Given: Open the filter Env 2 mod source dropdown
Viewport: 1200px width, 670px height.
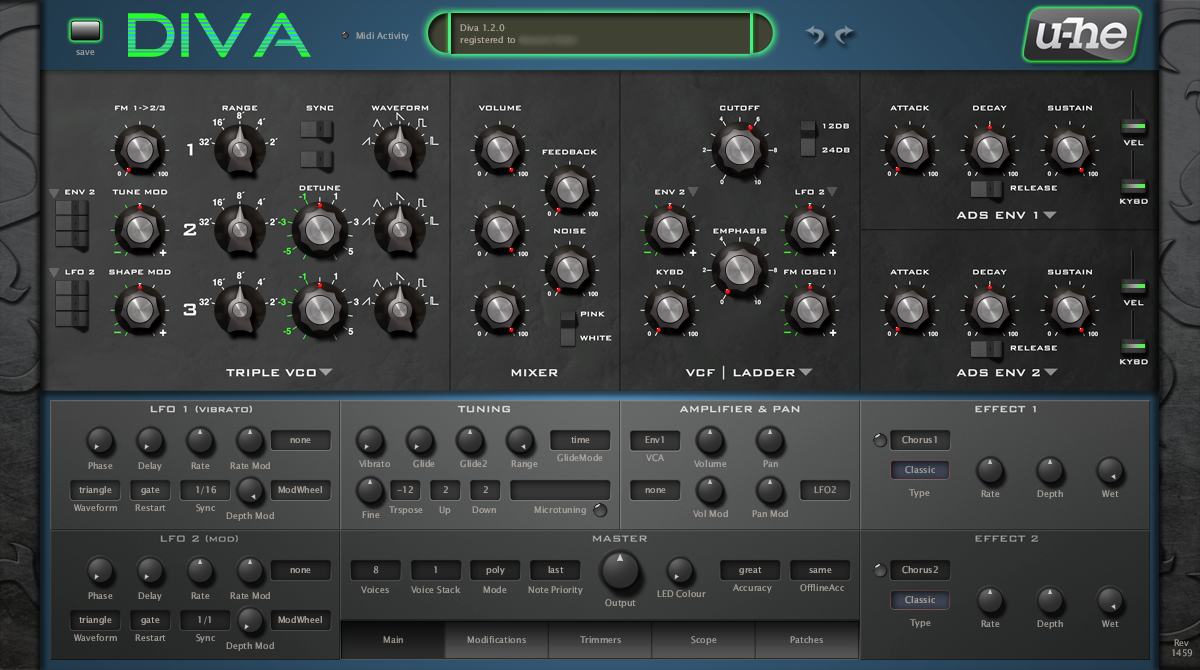Looking at the screenshot, I should tap(692, 191).
